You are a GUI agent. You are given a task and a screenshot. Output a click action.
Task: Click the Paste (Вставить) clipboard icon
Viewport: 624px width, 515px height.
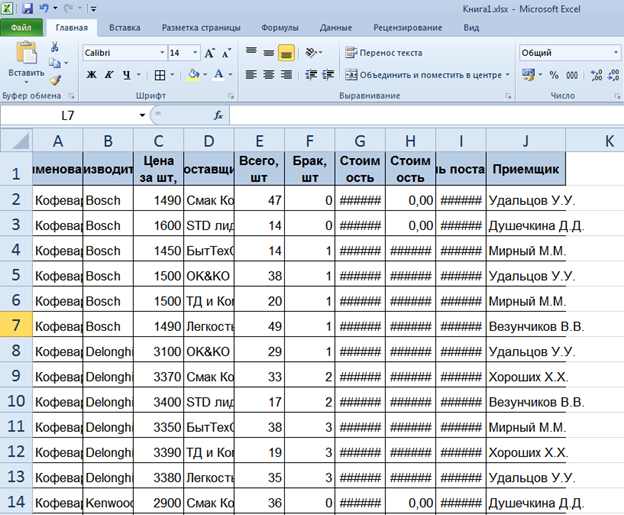(x=25, y=53)
